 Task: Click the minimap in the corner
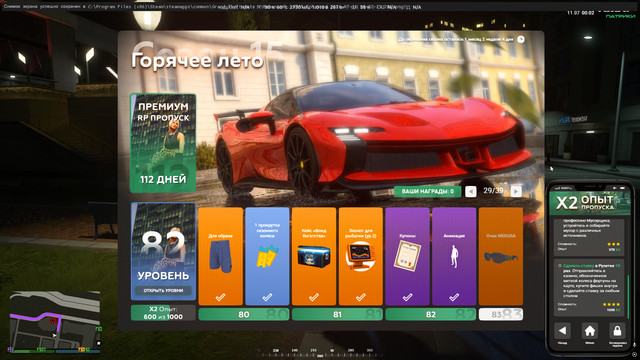[55, 321]
